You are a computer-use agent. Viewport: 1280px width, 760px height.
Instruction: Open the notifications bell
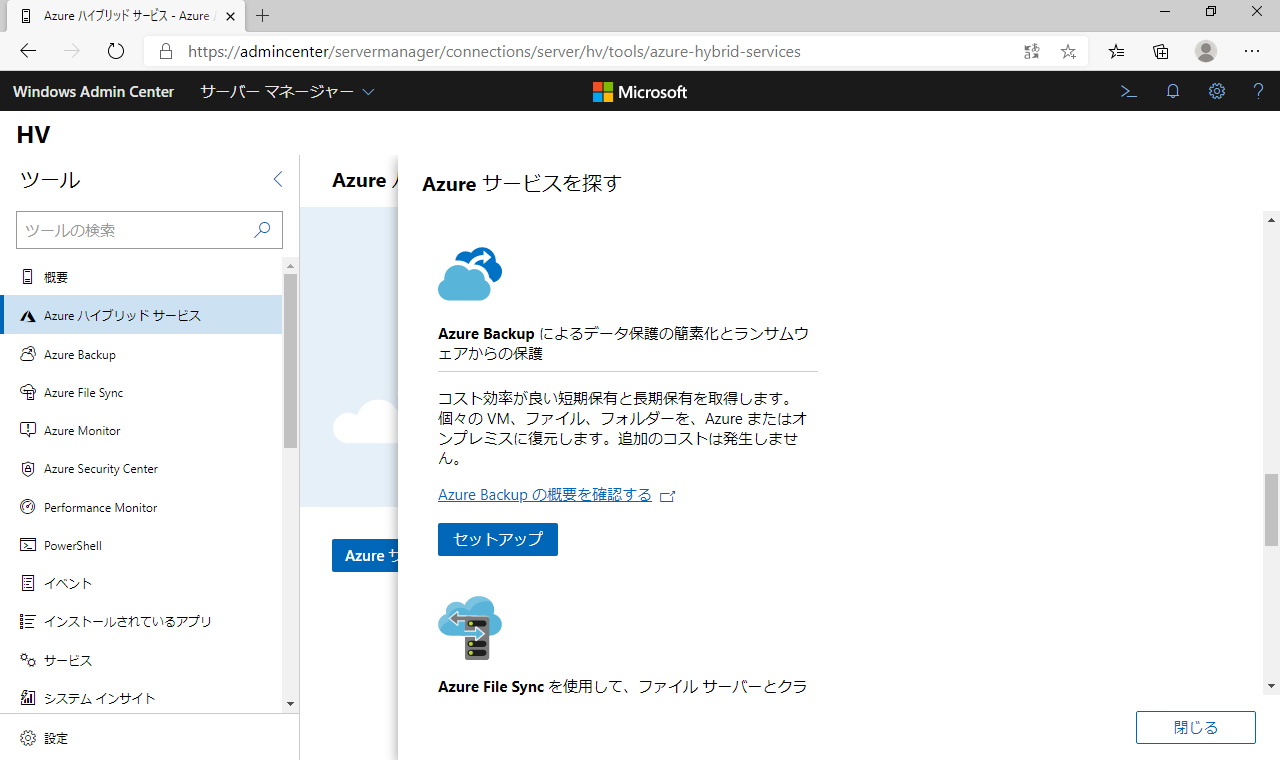(x=1173, y=91)
